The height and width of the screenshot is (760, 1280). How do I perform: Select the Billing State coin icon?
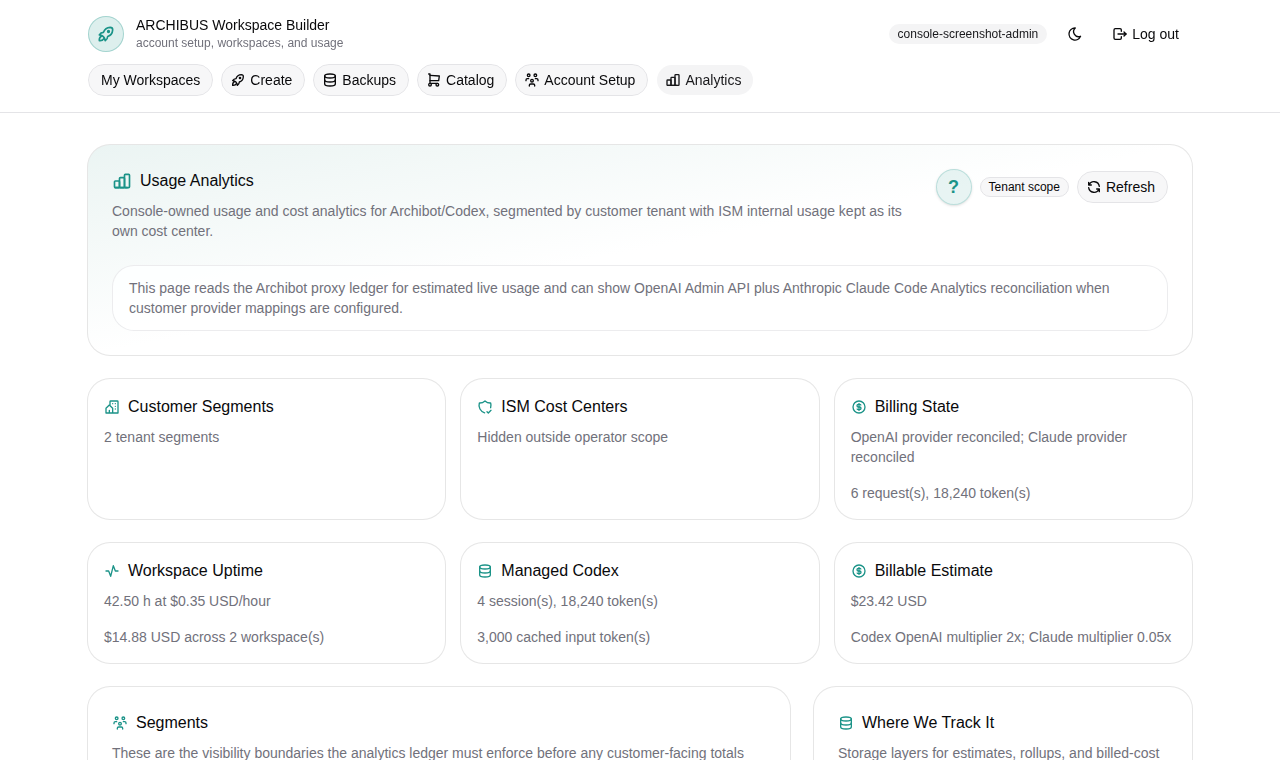(858, 406)
